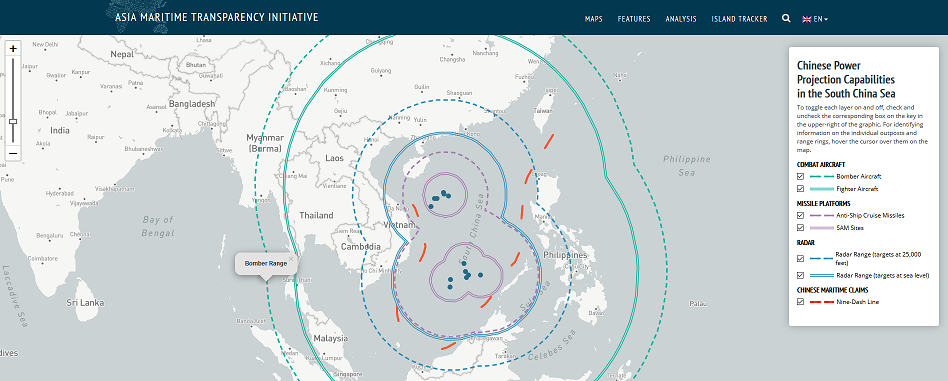Toggle the Anti-Ship Cruise Missiles checkbox
The height and width of the screenshot is (381, 948).
click(800, 215)
